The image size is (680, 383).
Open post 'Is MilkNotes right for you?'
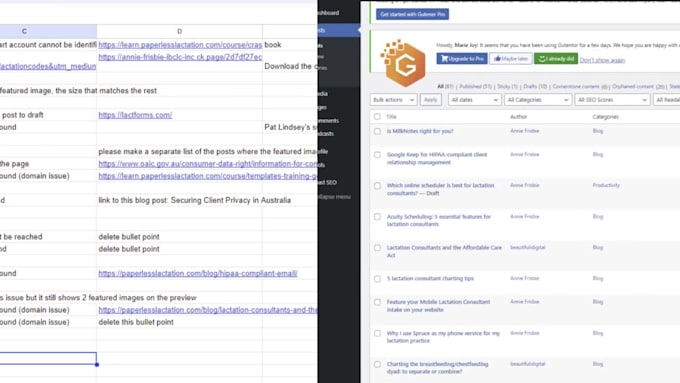[x=420, y=131]
